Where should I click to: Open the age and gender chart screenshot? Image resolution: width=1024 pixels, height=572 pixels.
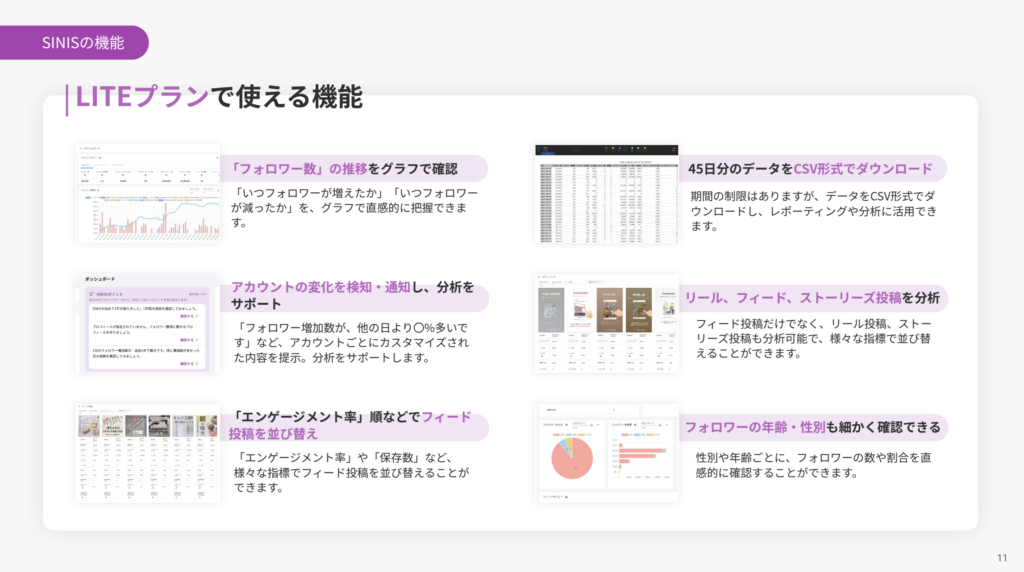pyautogui.click(x=607, y=453)
